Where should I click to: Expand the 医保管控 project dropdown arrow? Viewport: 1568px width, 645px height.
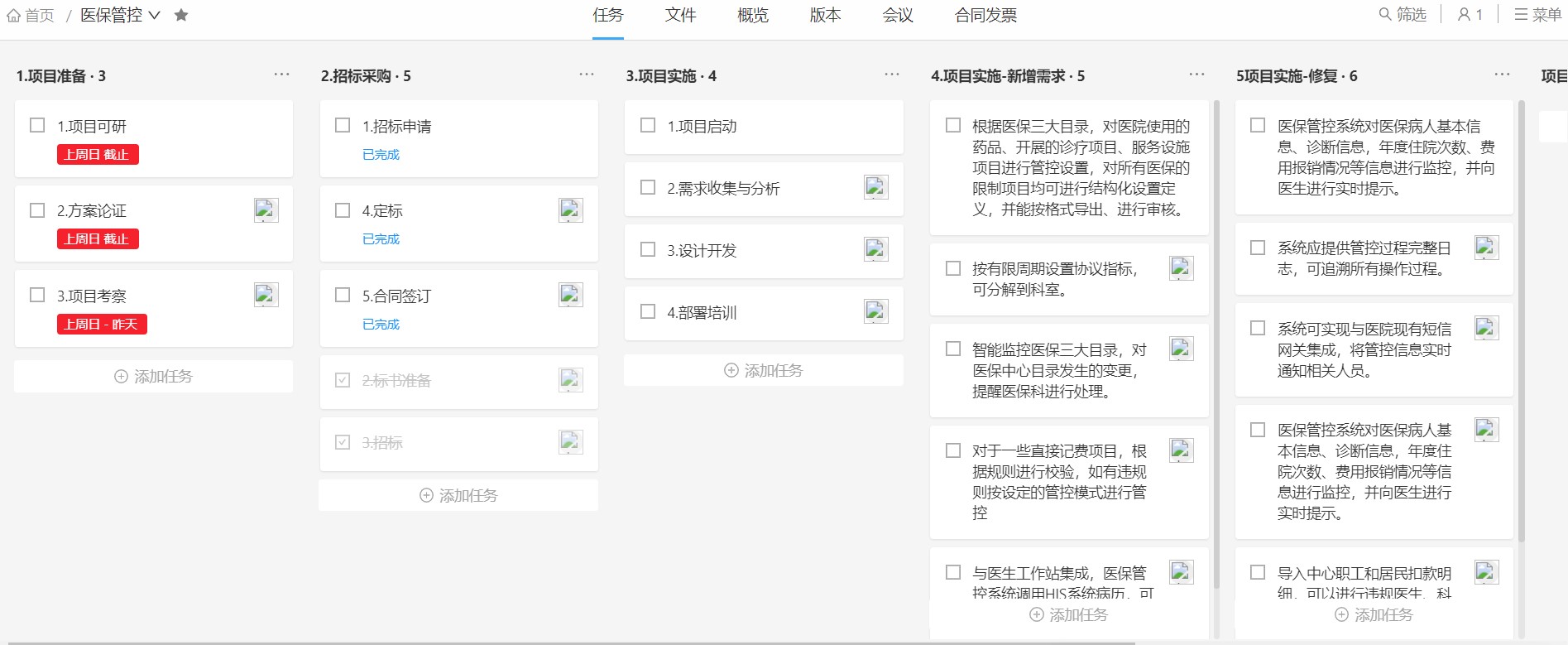[154, 15]
